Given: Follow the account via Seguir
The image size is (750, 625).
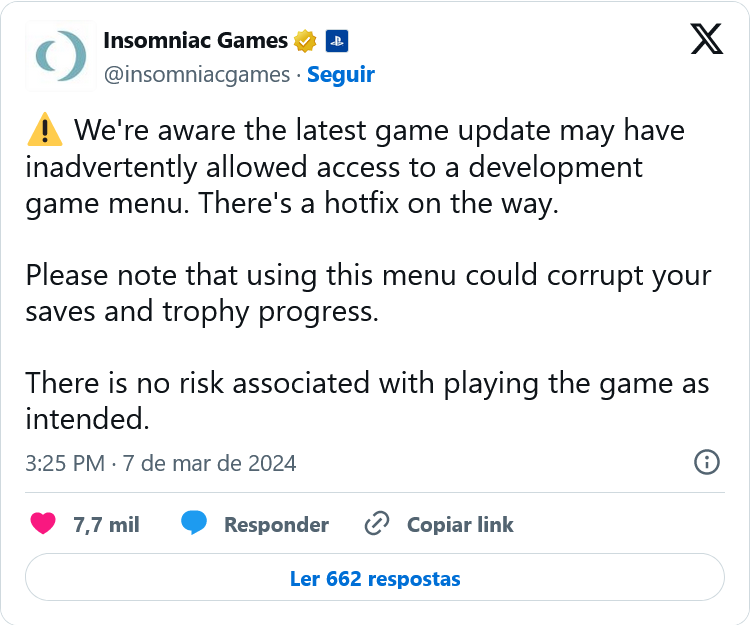Looking at the screenshot, I should coord(340,75).
